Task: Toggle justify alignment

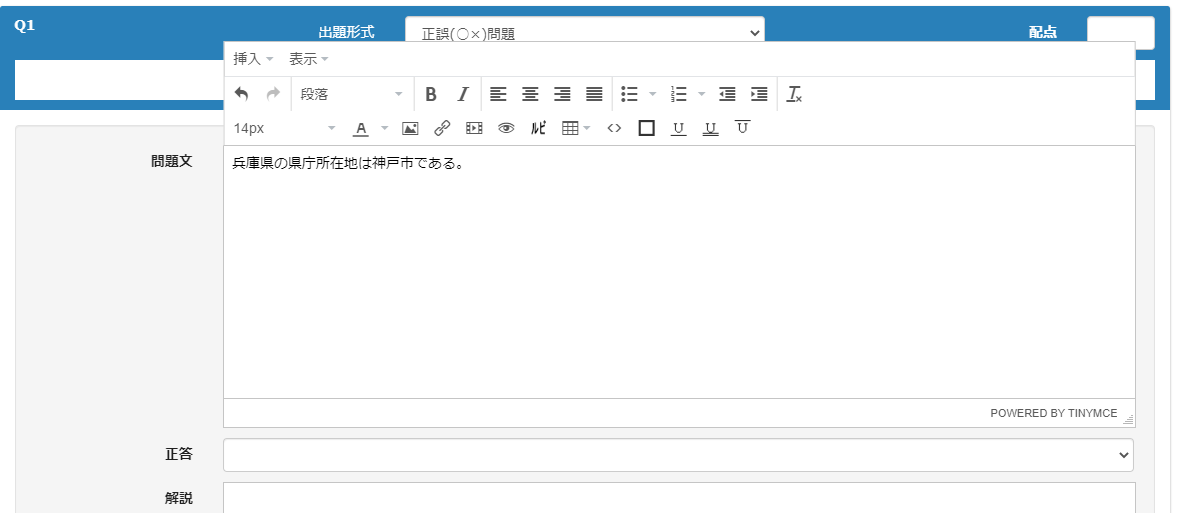Action: click(594, 94)
